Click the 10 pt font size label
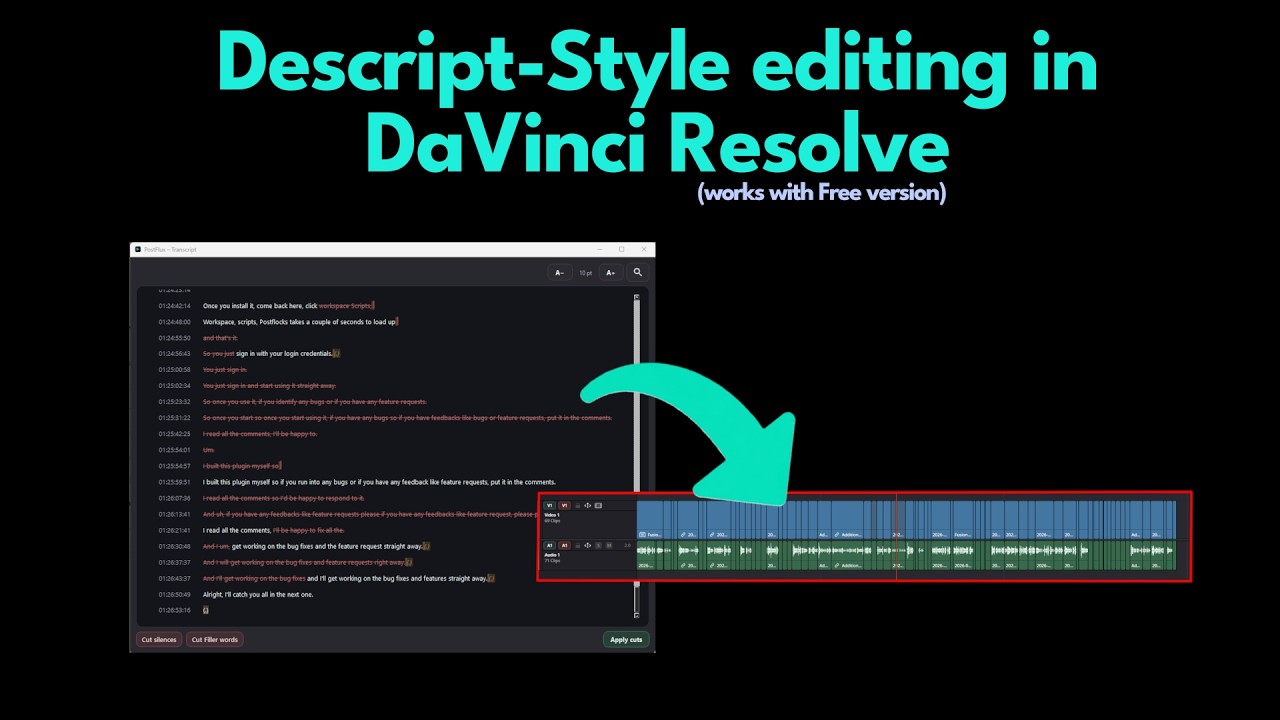Screen dimensions: 1280x720 [587, 272]
